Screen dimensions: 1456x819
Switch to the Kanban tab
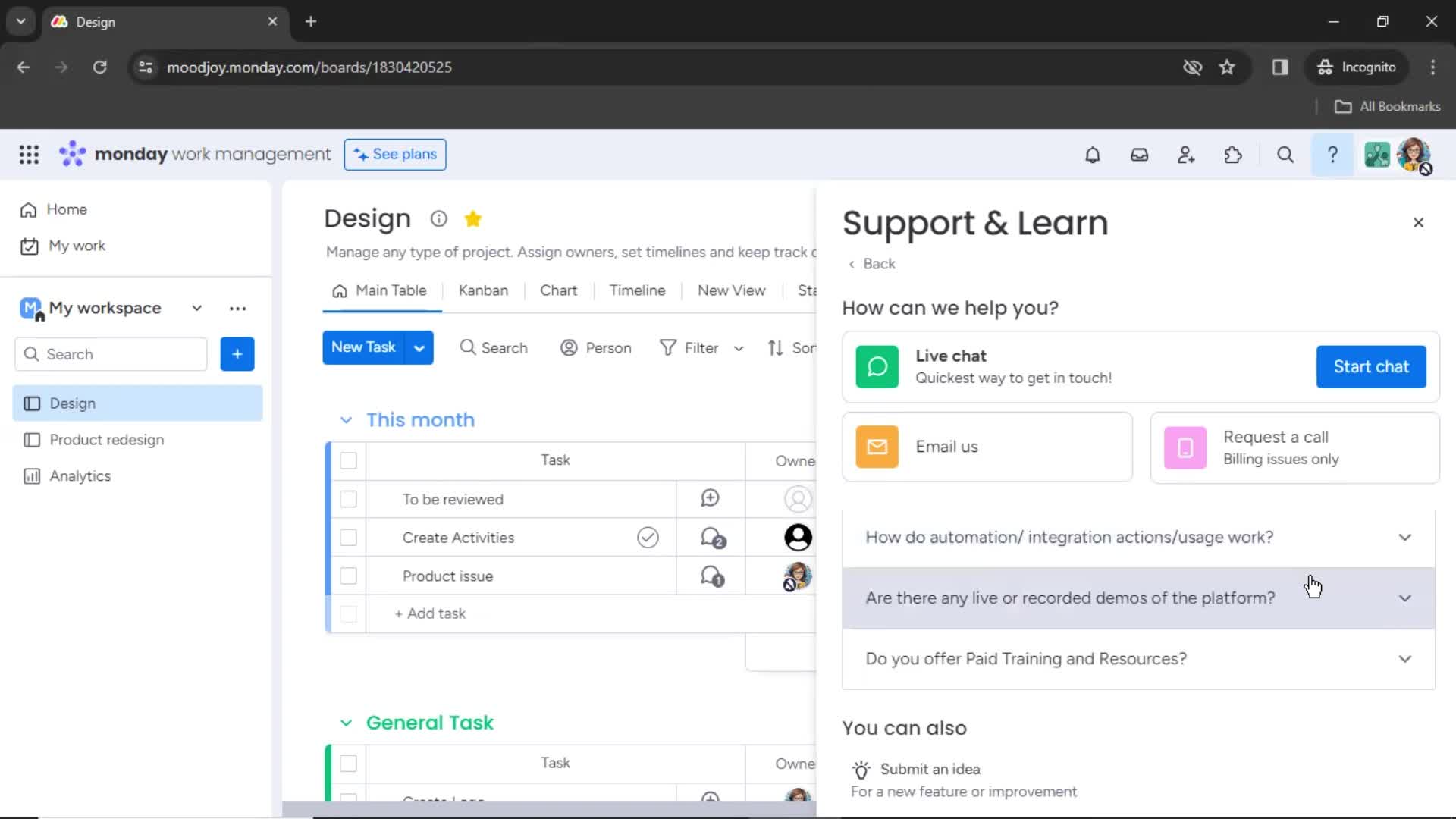pos(483,289)
